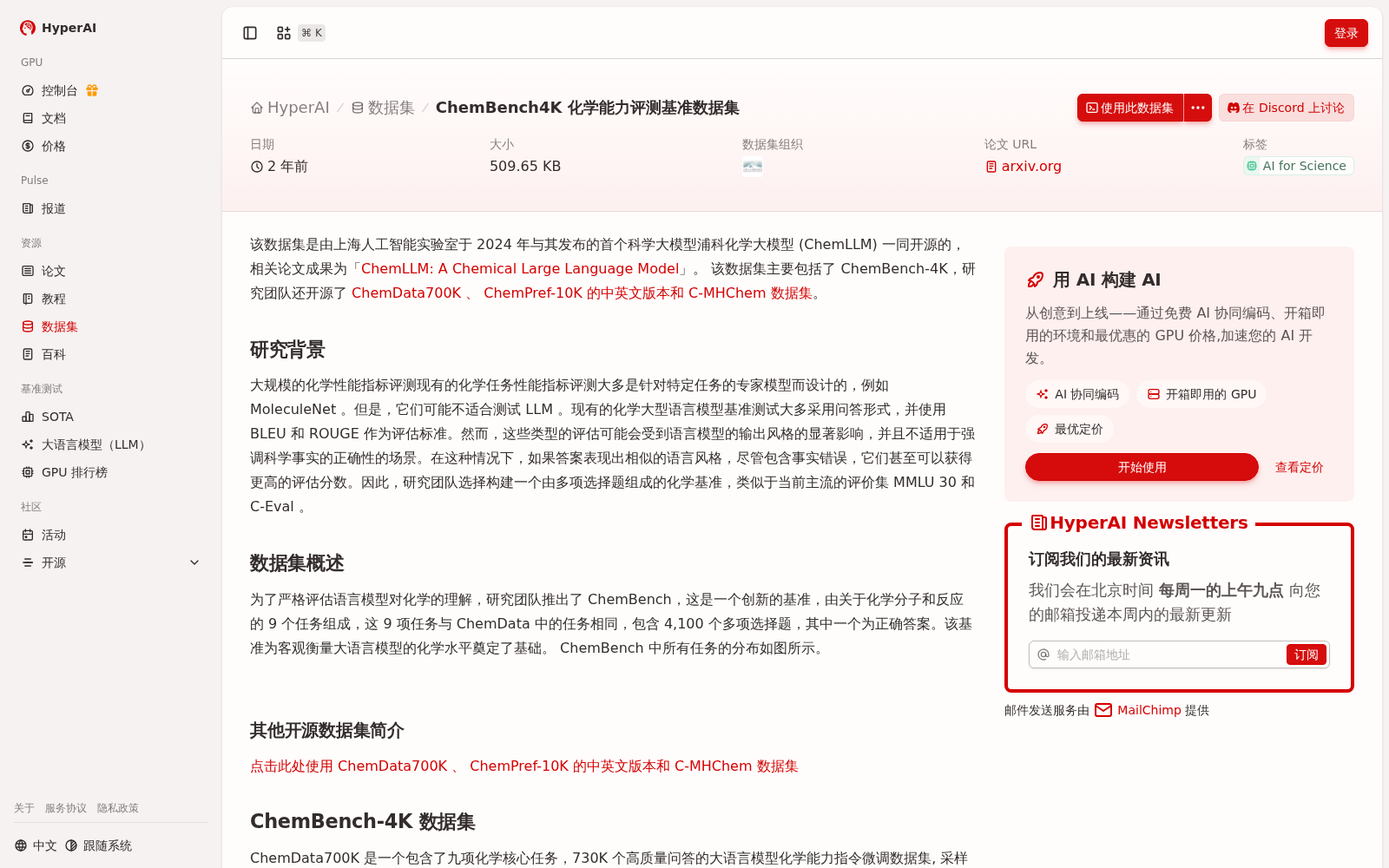Open 隐私政策 footer link

pyautogui.click(x=118, y=808)
